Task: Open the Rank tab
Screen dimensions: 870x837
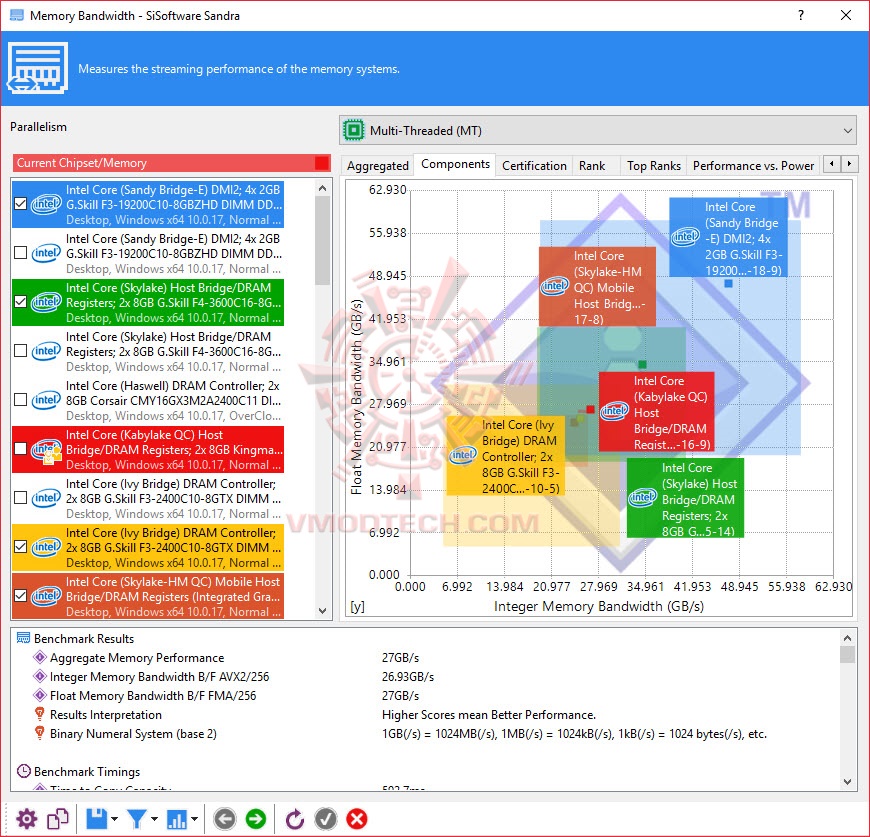Action: point(592,165)
